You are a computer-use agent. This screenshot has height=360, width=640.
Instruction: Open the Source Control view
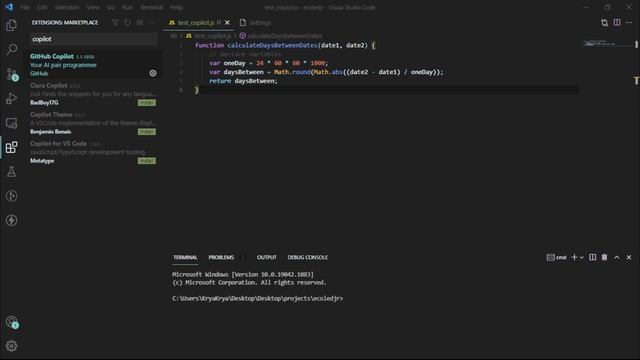tap(11, 74)
